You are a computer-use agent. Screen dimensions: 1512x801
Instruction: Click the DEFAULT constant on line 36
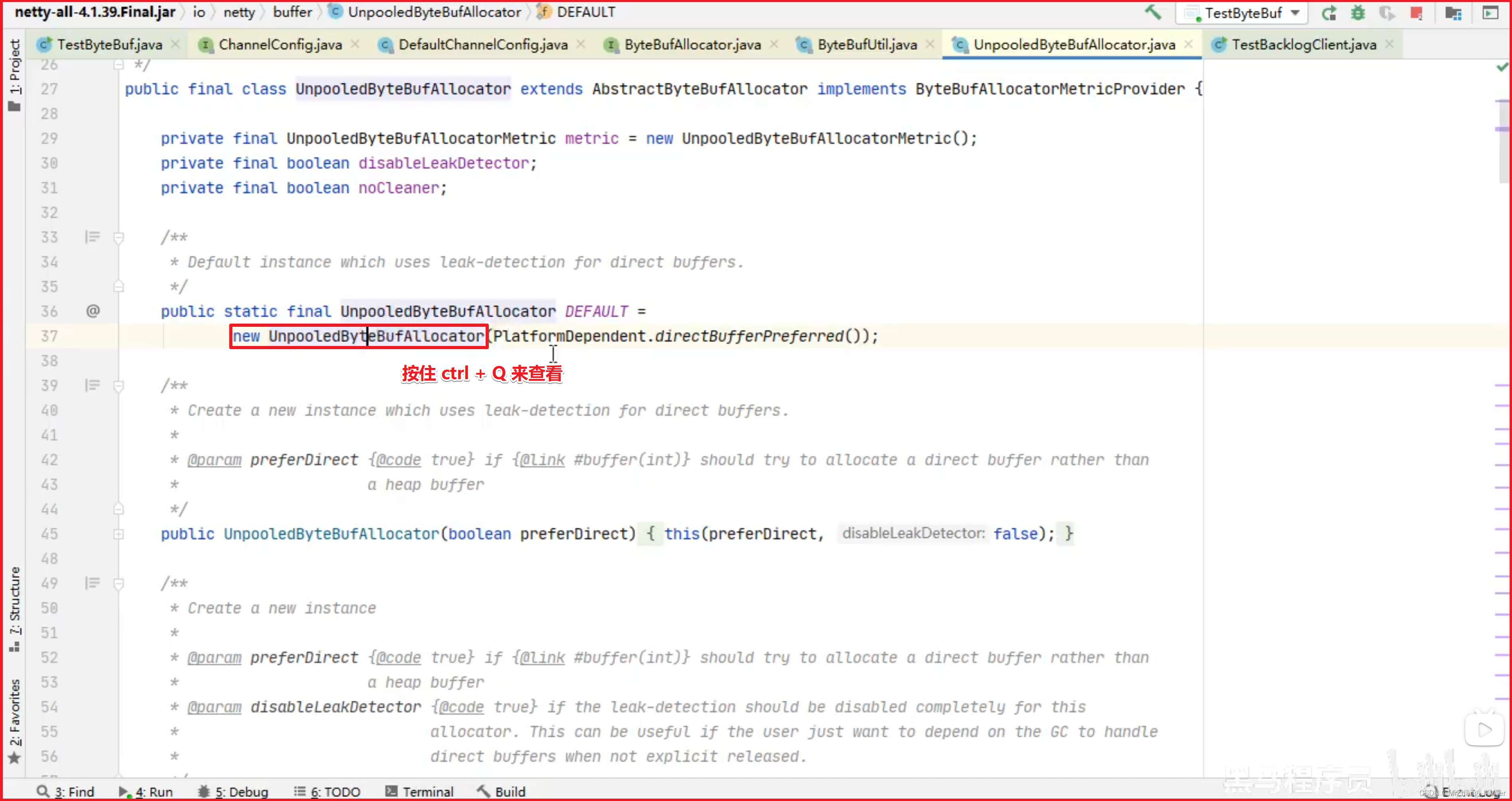[596, 311]
